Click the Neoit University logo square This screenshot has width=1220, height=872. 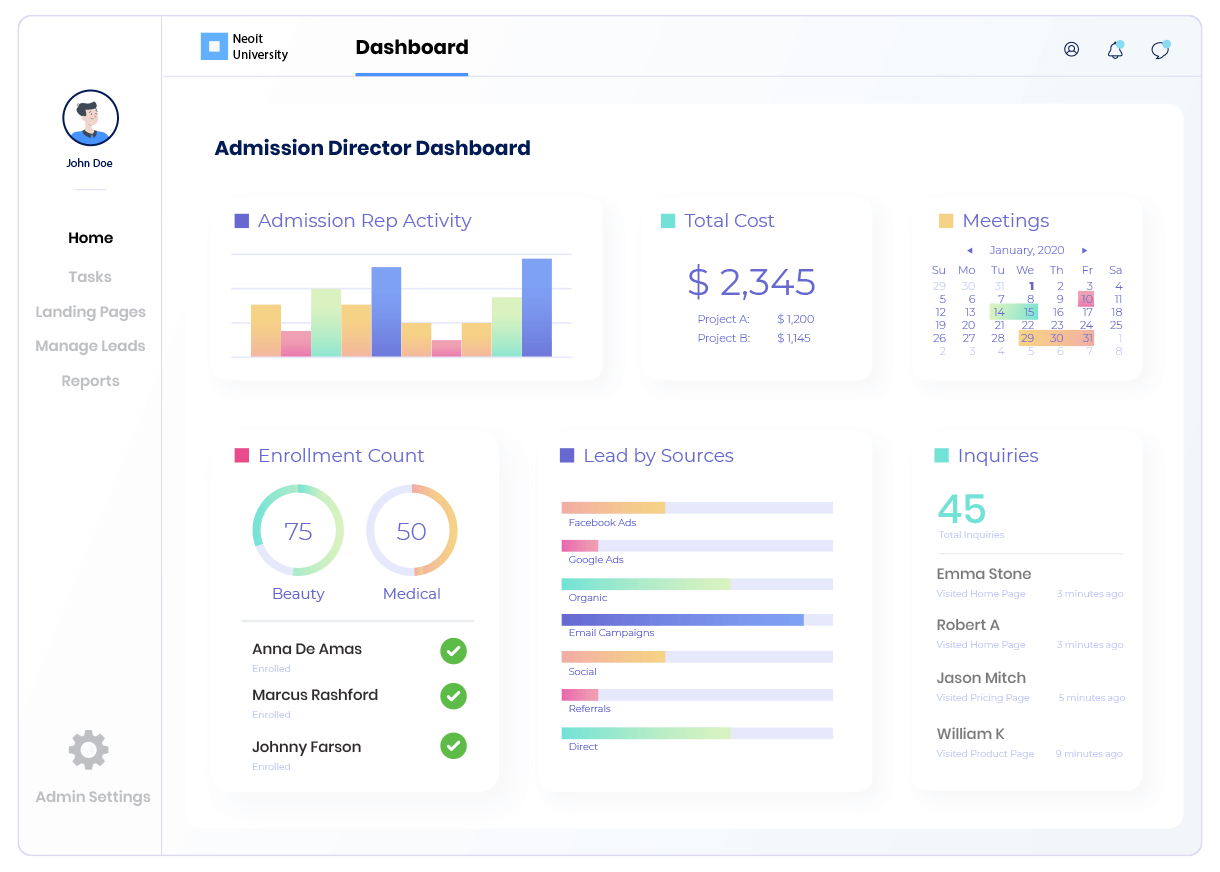pyautogui.click(x=214, y=46)
